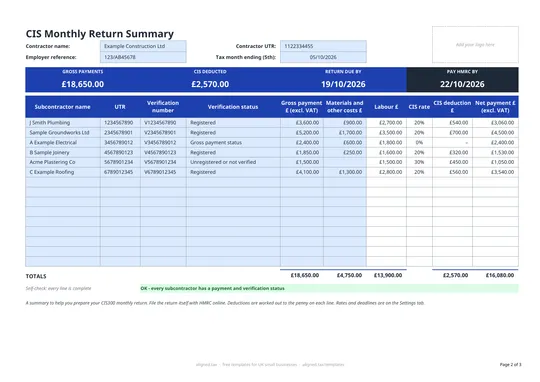Select the 'Gross payment status' verification cell
The width and height of the screenshot is (540, 382).
pos(233,143)
